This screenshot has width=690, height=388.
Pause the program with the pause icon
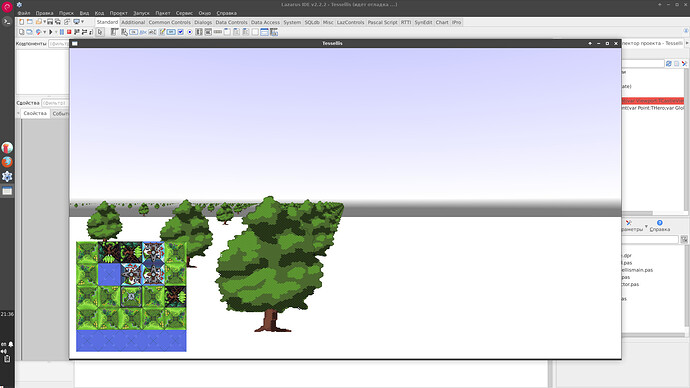[62, 32]
